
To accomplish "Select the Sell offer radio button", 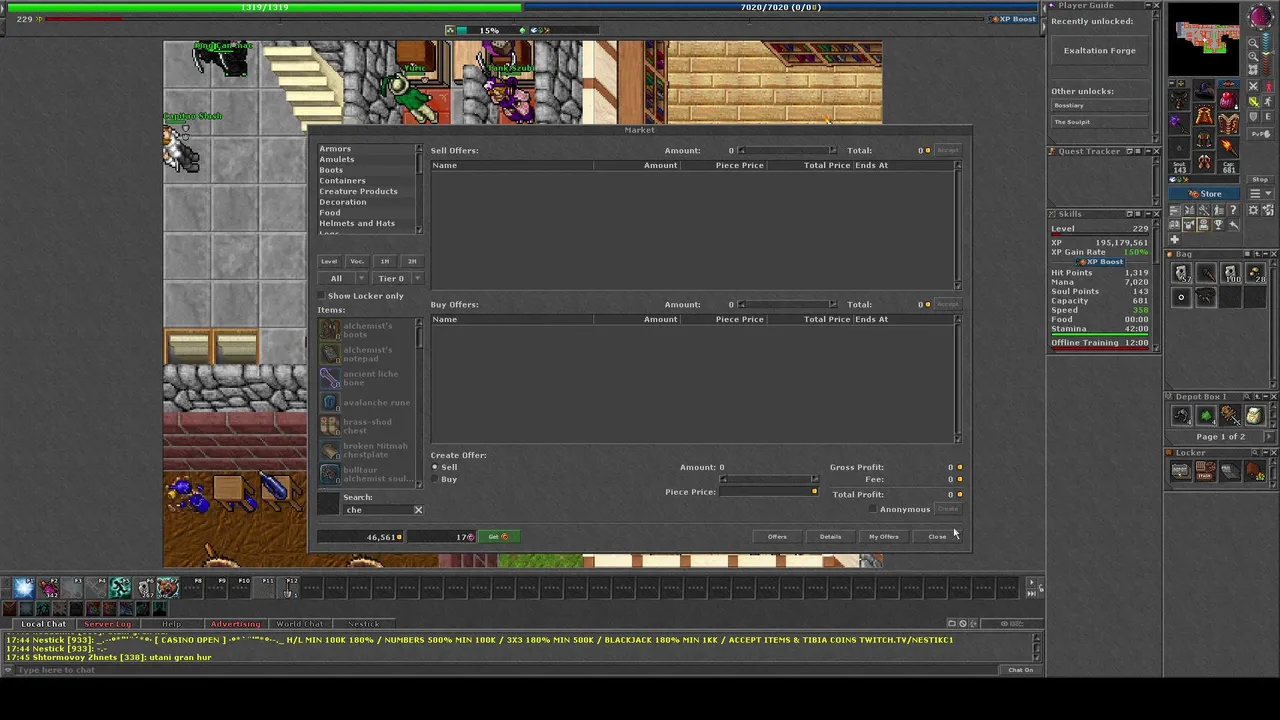I will click(x=435, y=467).
